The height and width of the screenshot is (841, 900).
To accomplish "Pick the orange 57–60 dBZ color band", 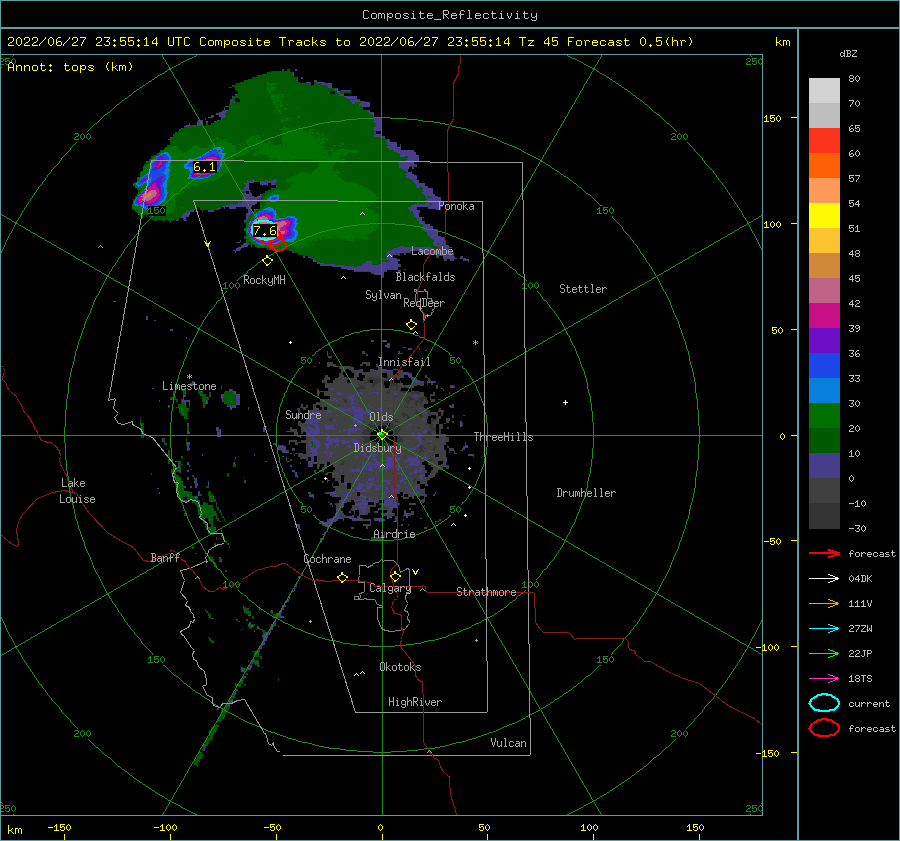I will click(824, 166).
